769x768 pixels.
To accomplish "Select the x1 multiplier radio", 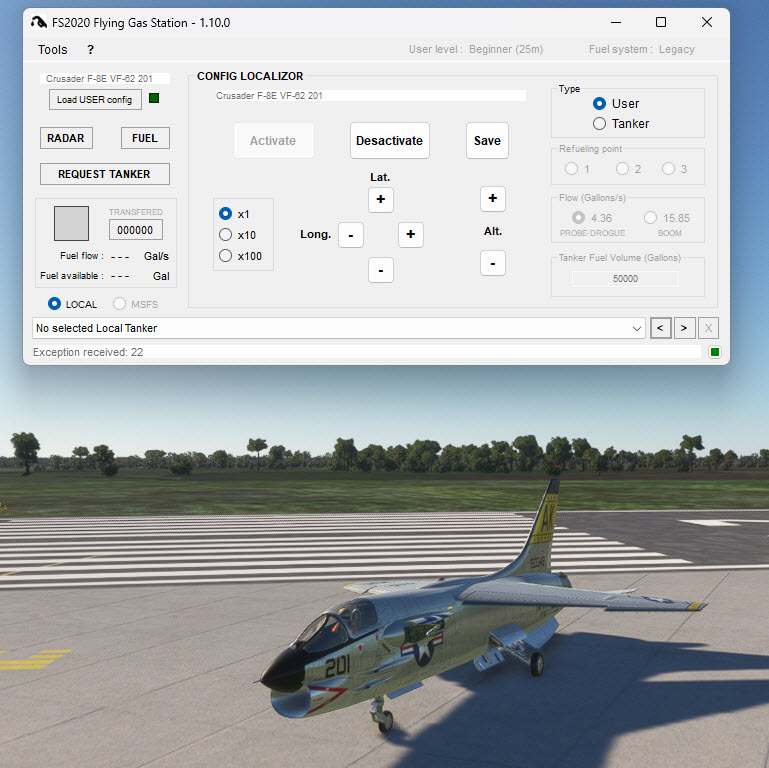I will click(x=226, y=214).
